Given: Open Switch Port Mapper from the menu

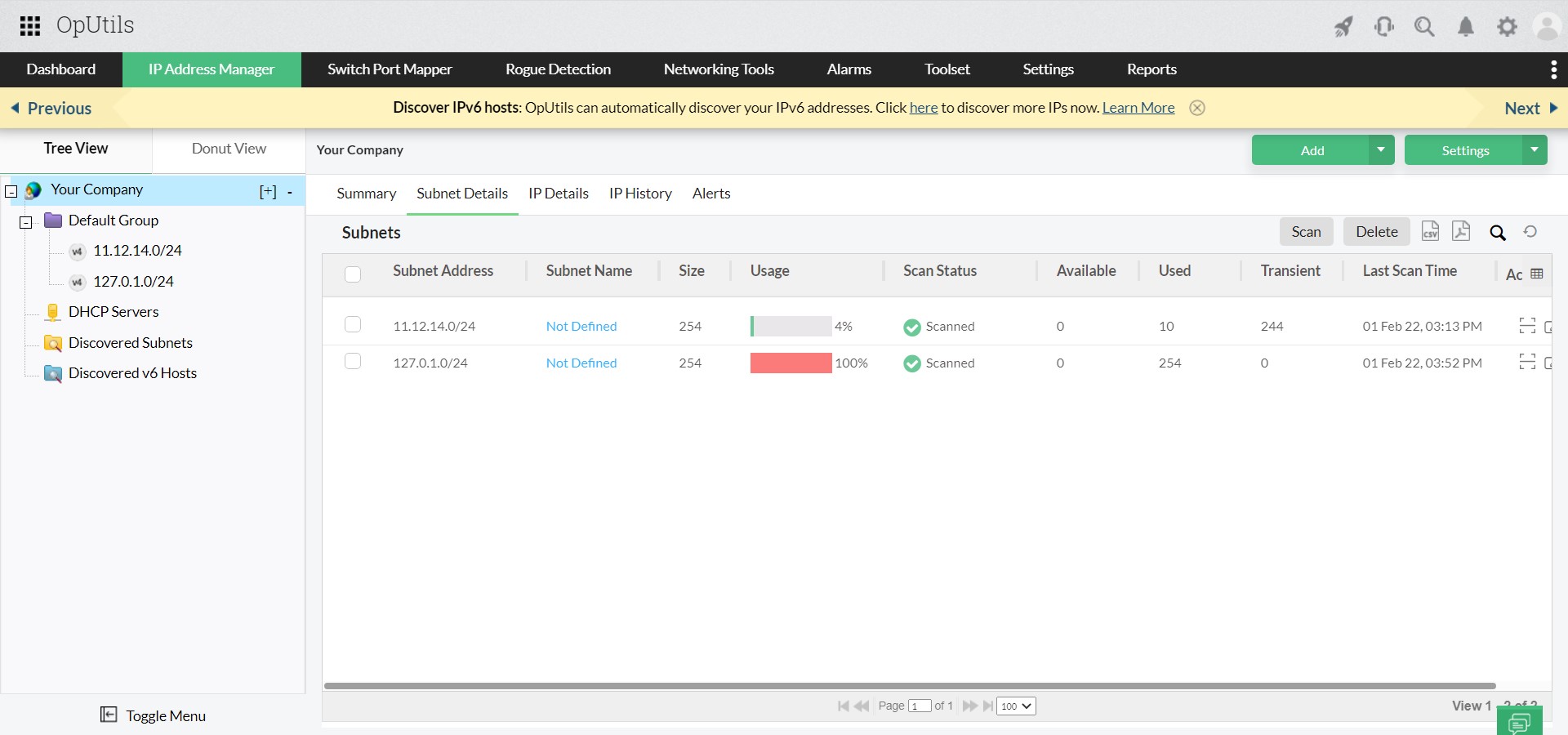Looking at the screenshot, I should [x=389, y=69].
